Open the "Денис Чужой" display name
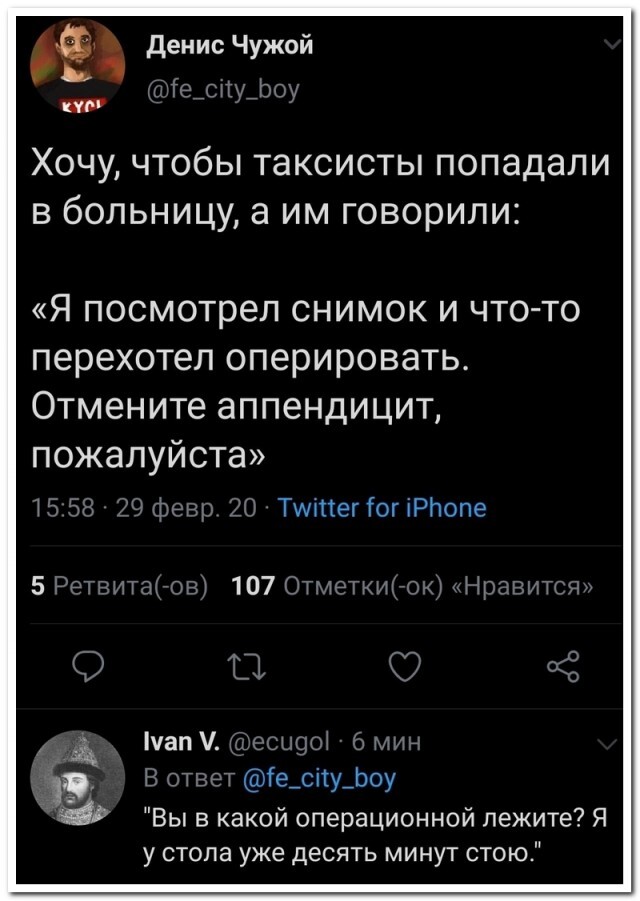Image resolution: width=640 pixels, height=901 pixels. pos(229,45)
